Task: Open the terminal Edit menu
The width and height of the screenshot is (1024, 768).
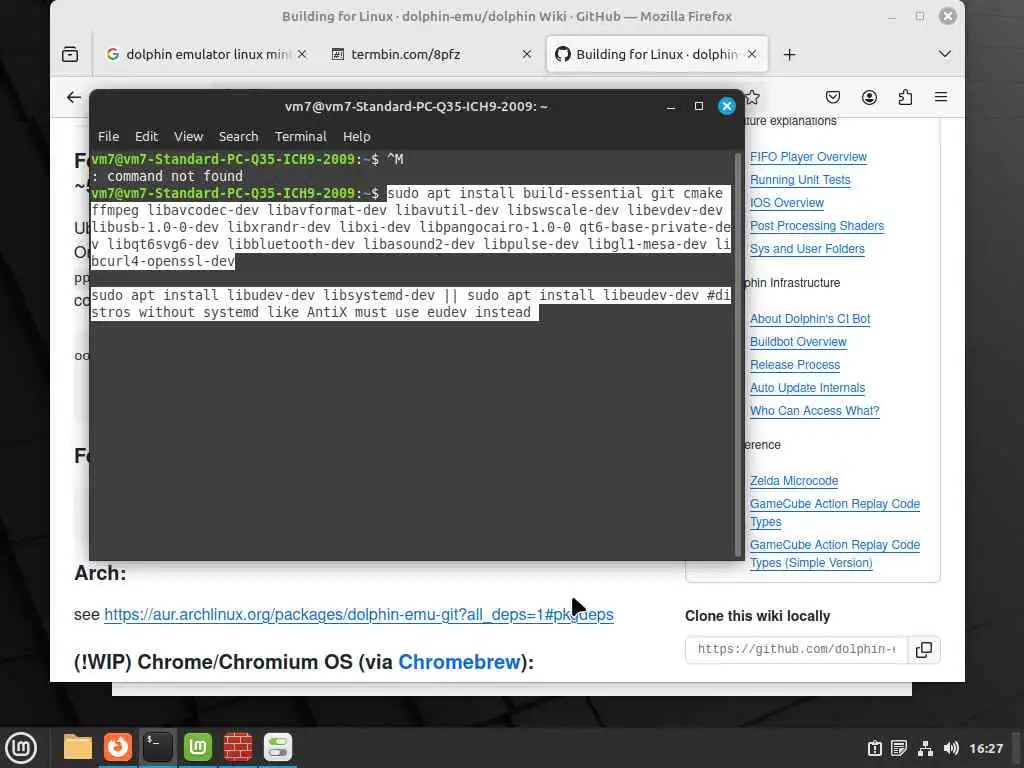Action: 146,136
